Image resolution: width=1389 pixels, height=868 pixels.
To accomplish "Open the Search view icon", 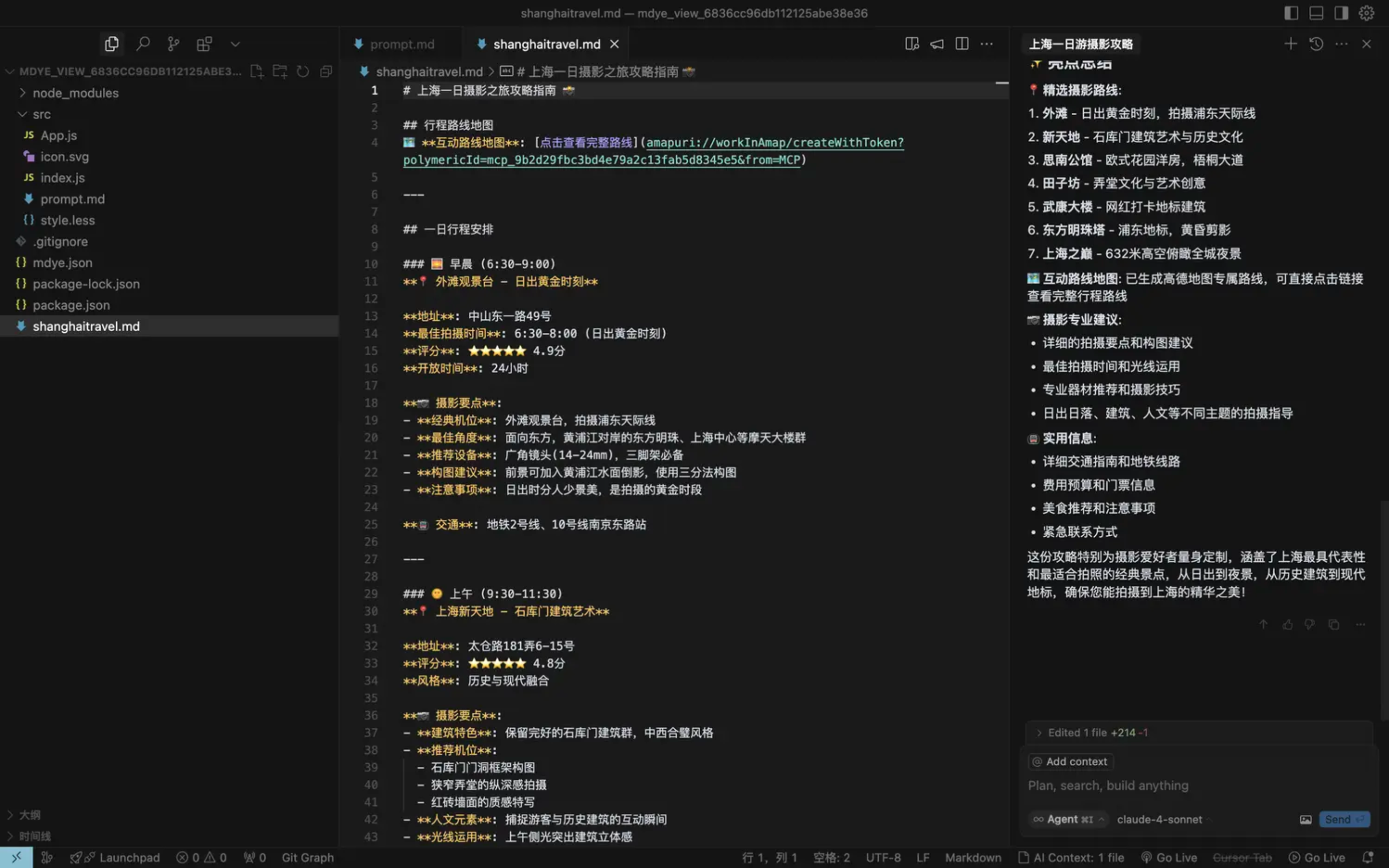I will pyautogui.click(x=143, y=43).
